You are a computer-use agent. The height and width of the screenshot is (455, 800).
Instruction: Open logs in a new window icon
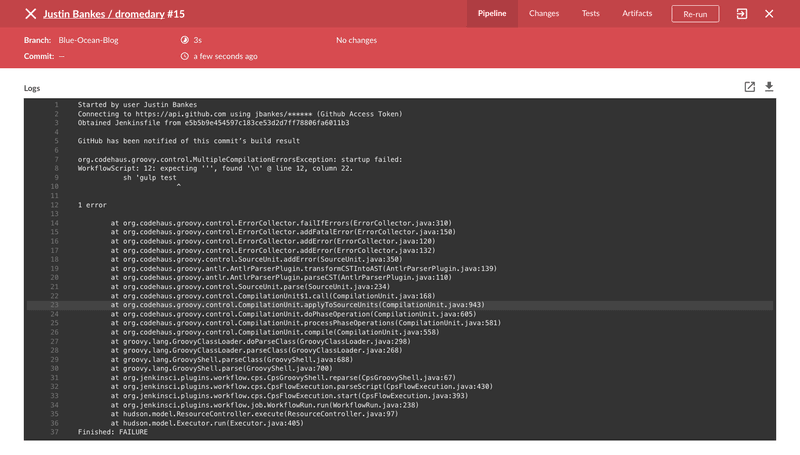749,87
